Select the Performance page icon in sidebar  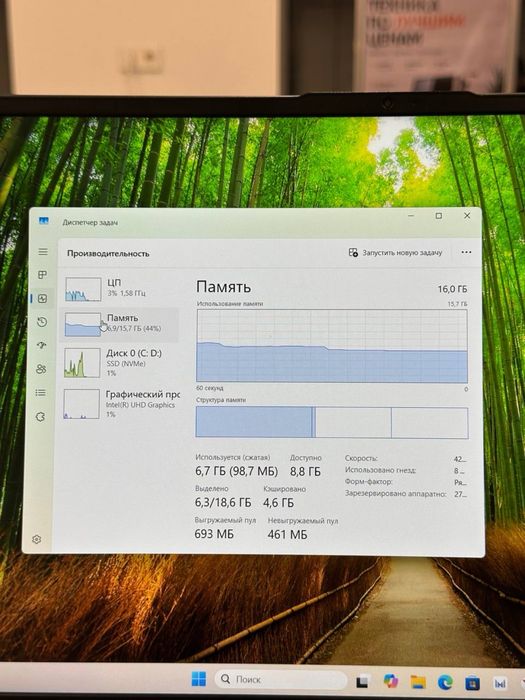(42, 299)
